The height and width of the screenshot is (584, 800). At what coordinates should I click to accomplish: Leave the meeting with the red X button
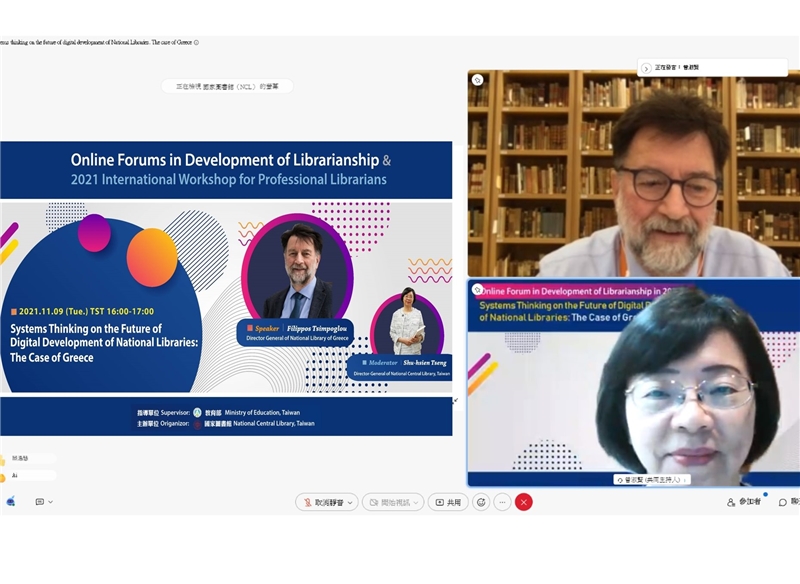(524, 502)
